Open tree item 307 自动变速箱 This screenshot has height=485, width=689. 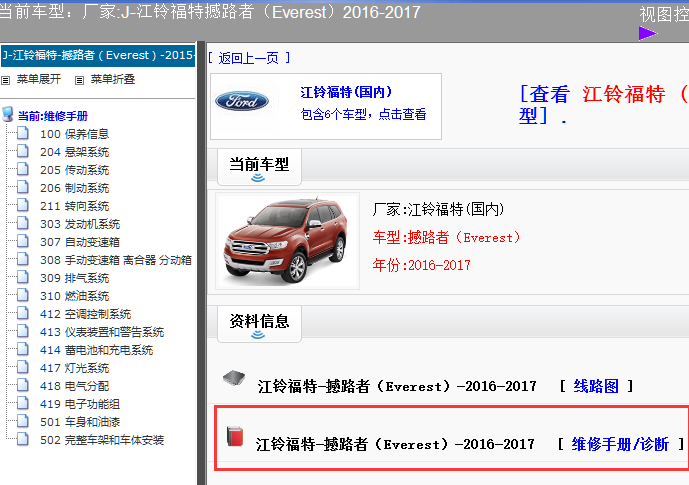tap(80, 242)
